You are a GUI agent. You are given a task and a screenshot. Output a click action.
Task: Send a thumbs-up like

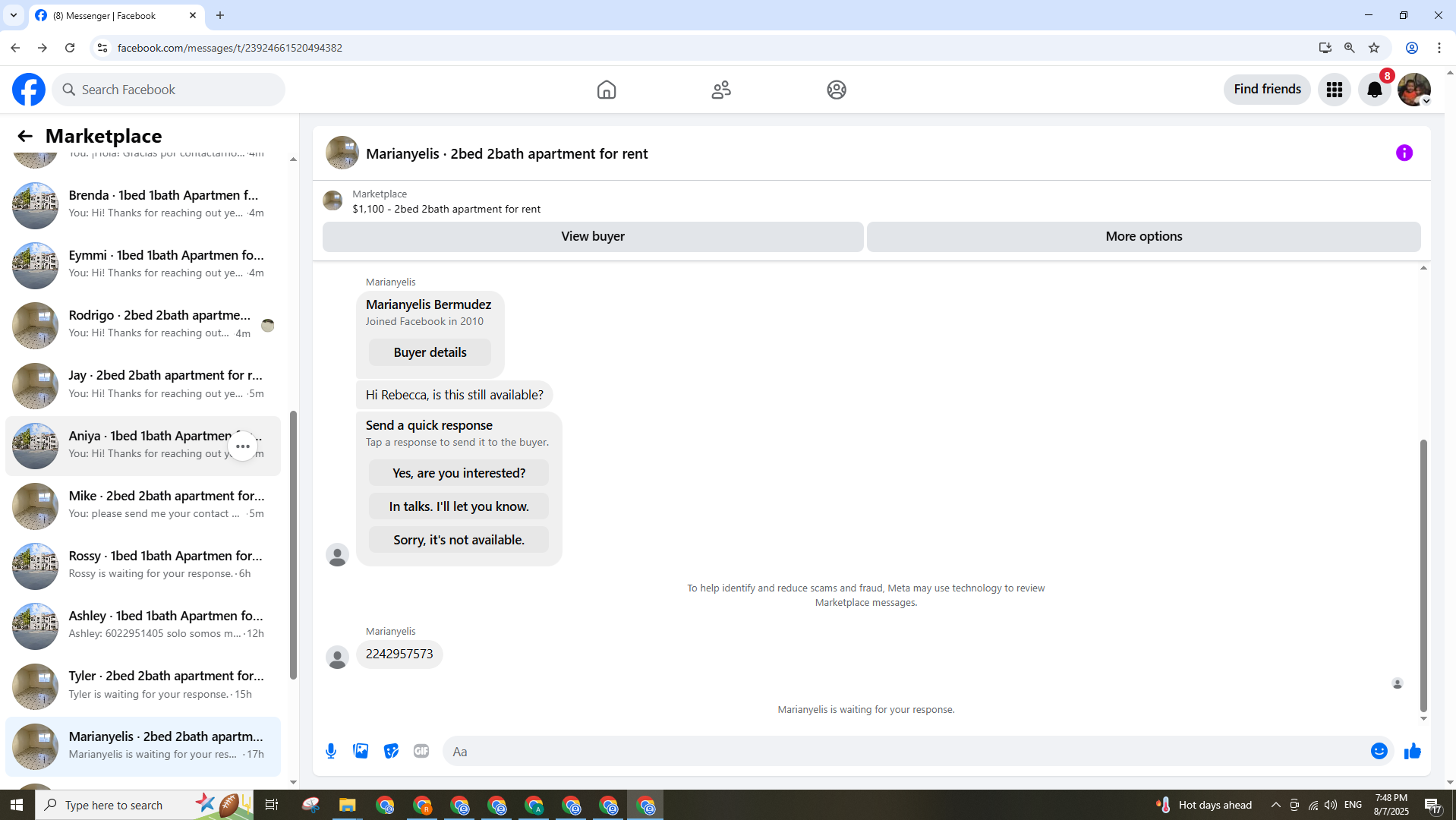1413,751
